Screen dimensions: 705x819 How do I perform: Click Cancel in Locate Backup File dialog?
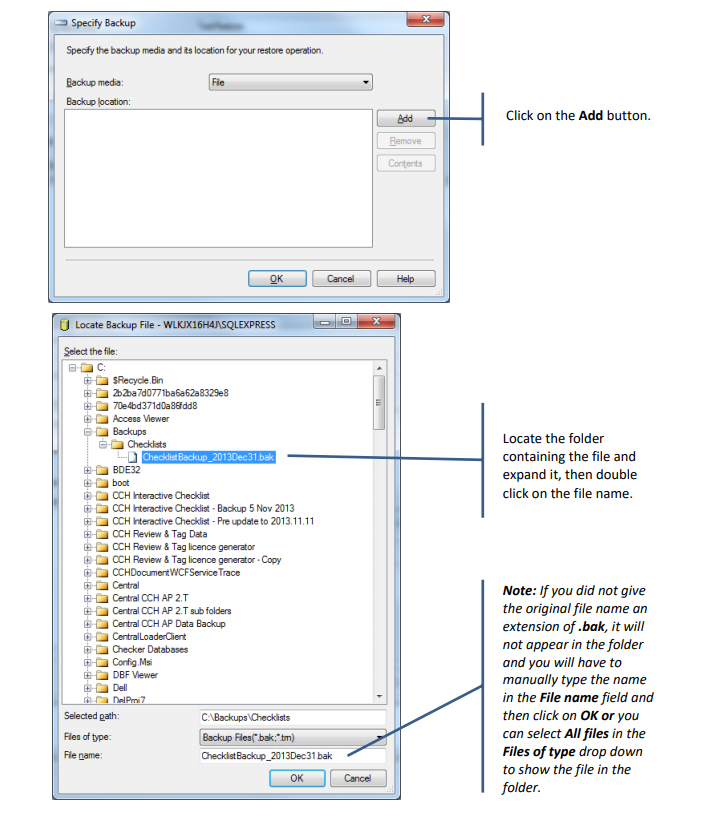[358, 778]
